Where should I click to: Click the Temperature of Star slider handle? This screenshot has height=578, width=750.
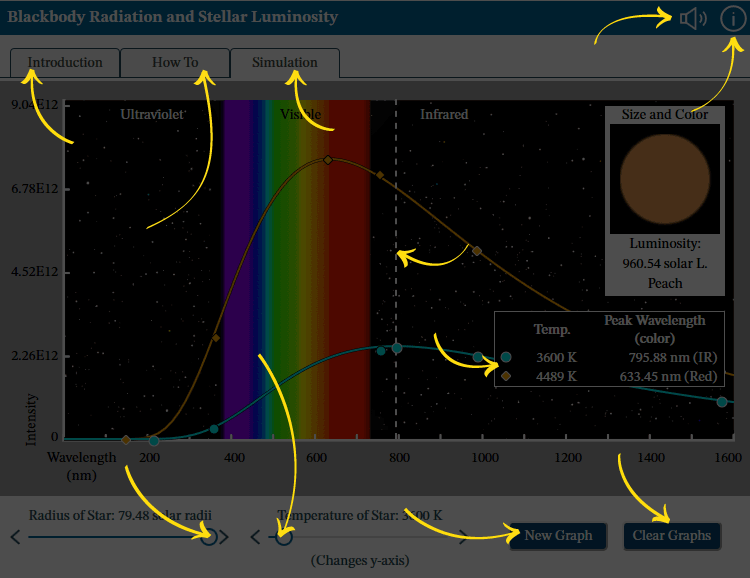point(283,537)
